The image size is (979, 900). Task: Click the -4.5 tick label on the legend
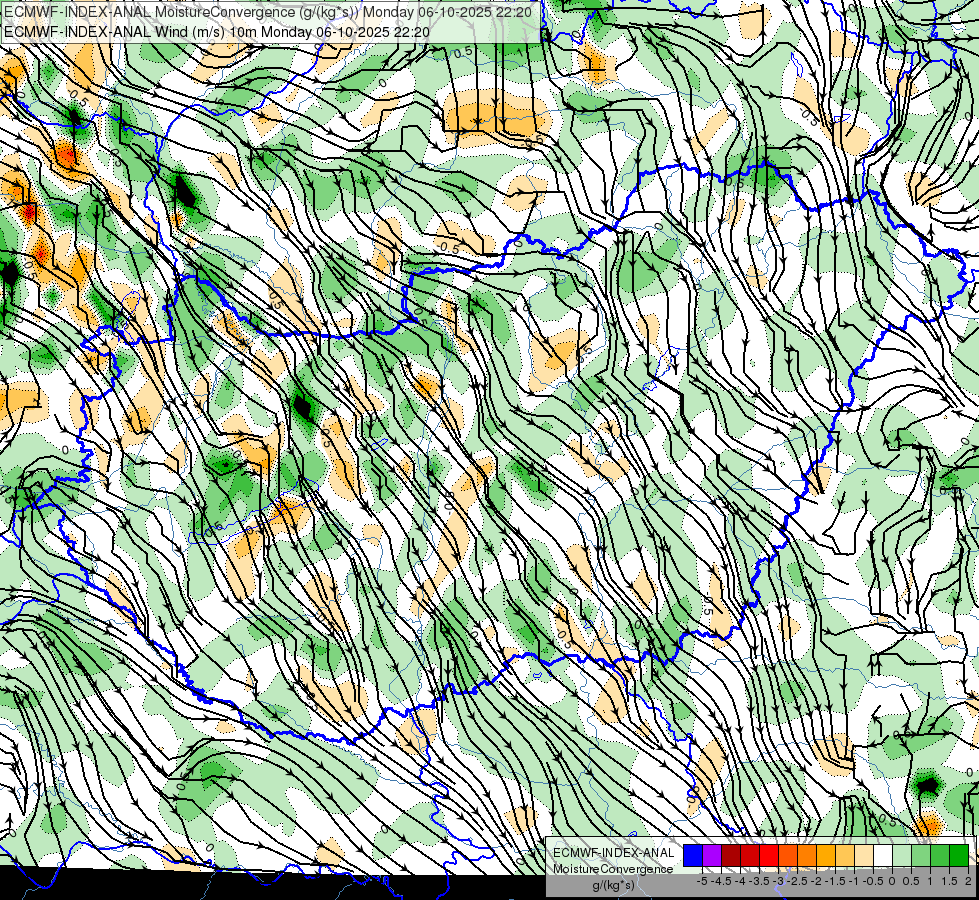[721, 881]
